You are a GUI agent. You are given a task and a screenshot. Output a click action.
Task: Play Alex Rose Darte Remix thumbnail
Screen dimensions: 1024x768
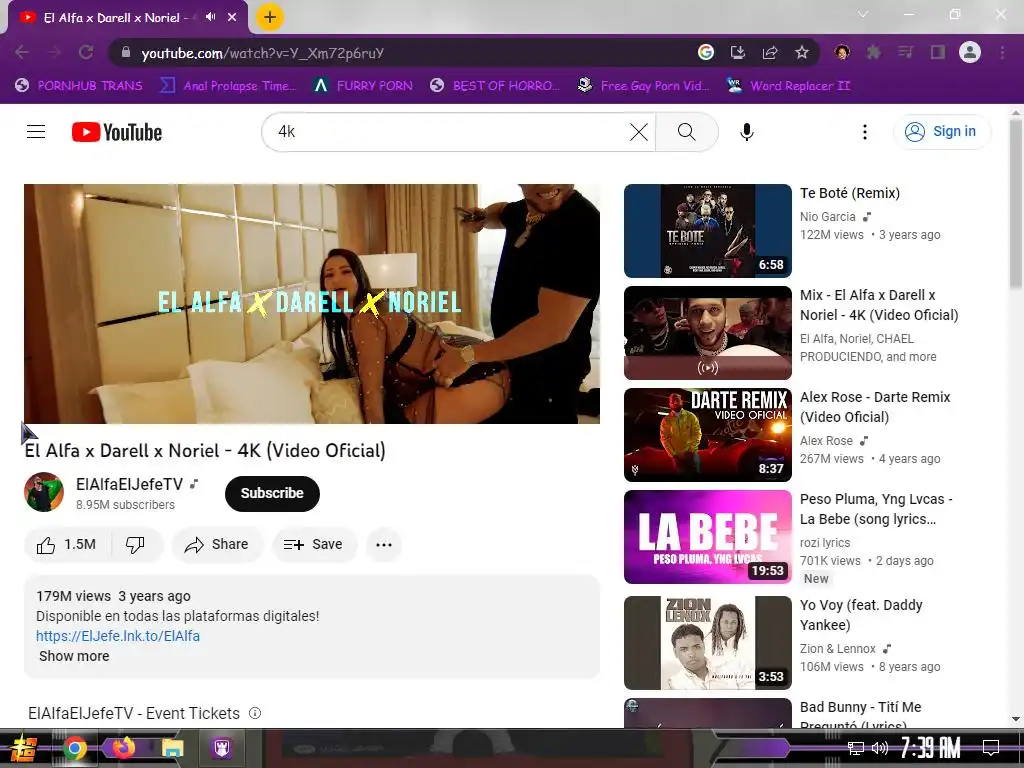(x=707, y=435)
